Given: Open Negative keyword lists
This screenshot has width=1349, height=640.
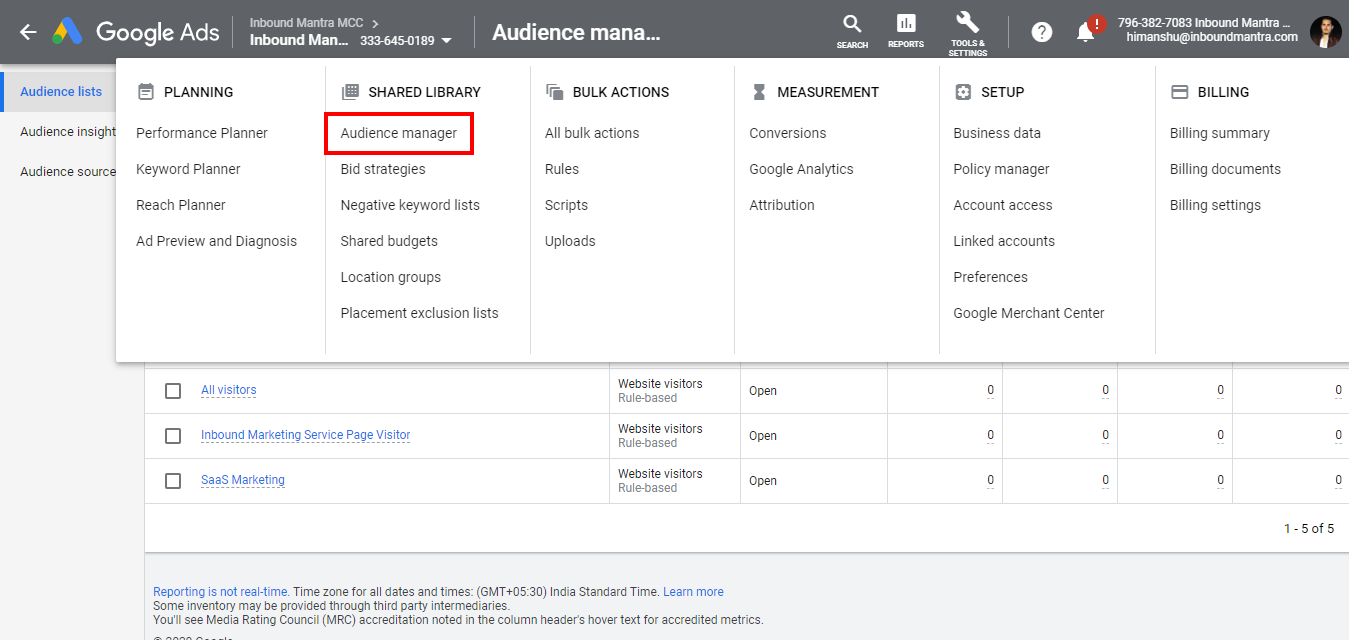Looking at the screenshot, I should point(410,205).
